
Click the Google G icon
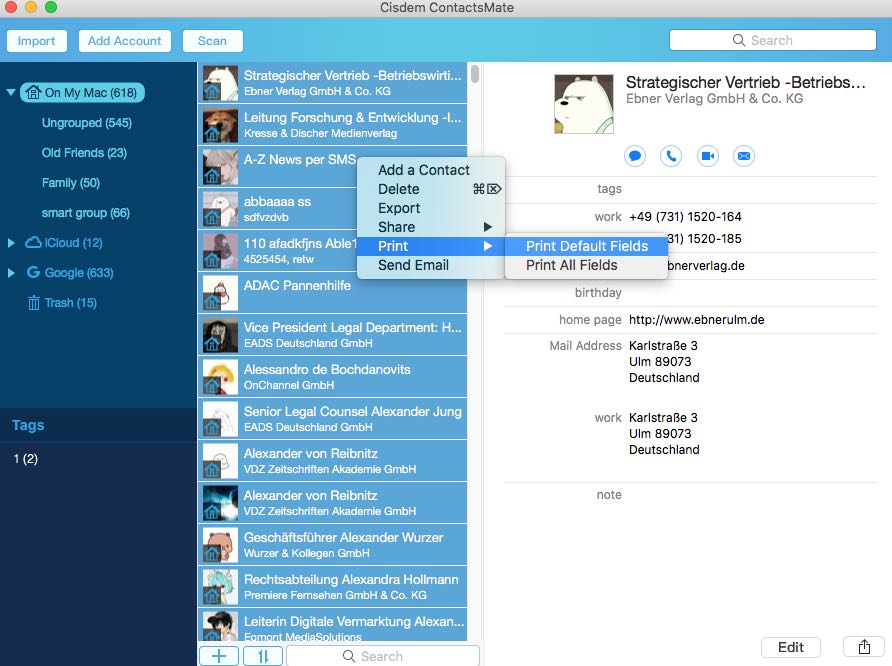pyautogui.click(x=34, y=272)
